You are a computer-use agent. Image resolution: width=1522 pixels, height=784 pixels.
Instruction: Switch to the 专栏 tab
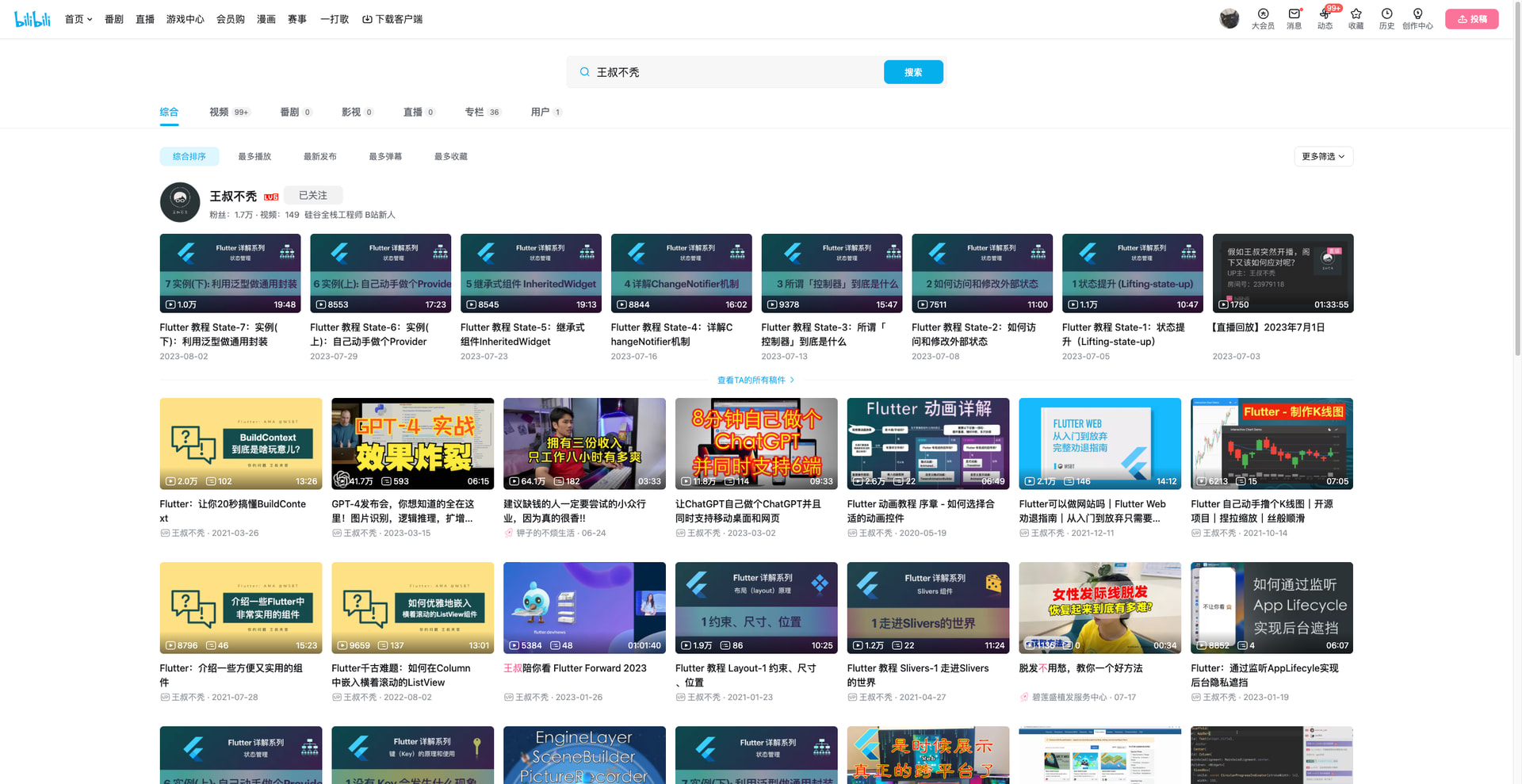[x=483, y=112]
